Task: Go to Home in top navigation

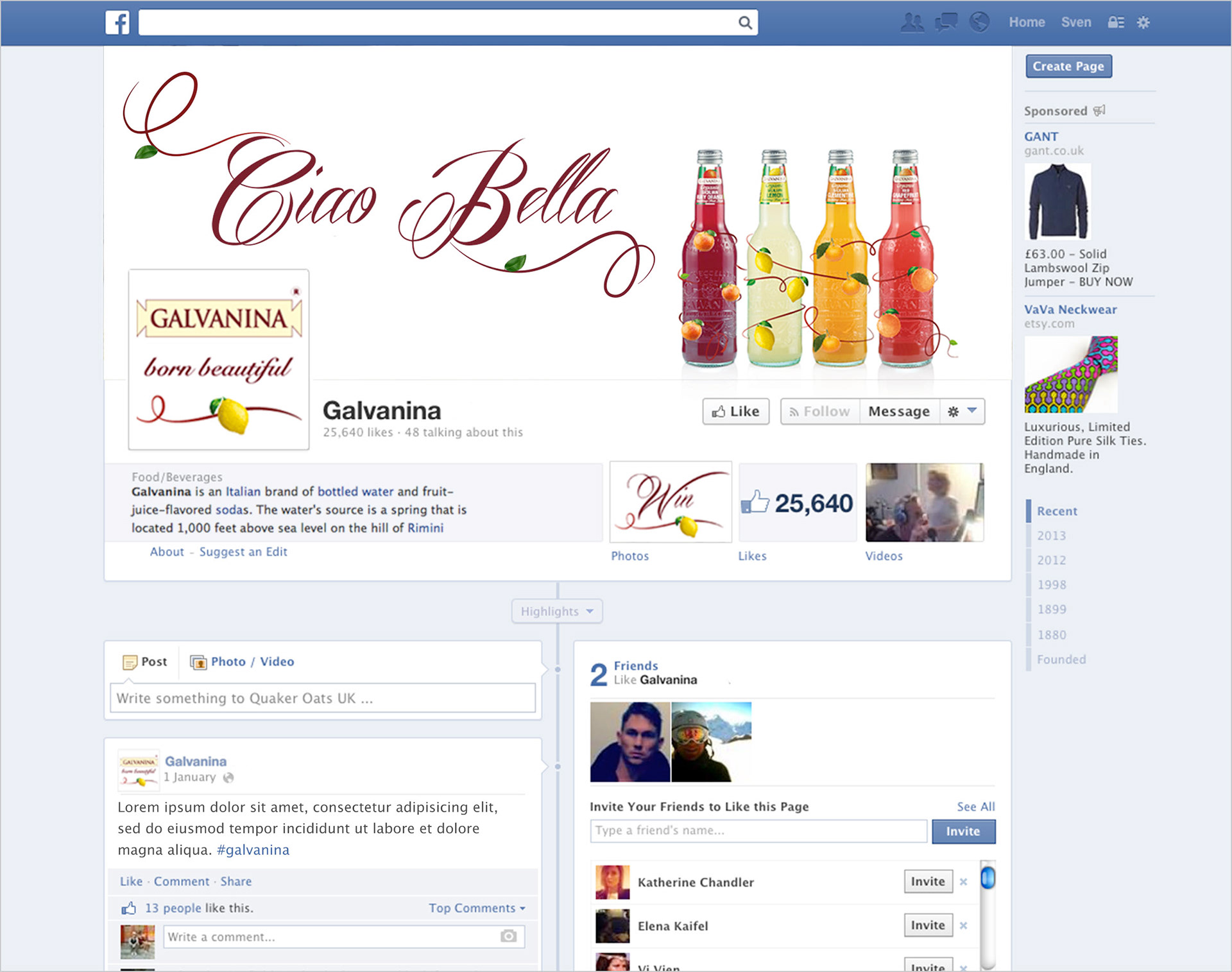Action: [x=1026, y=22]
